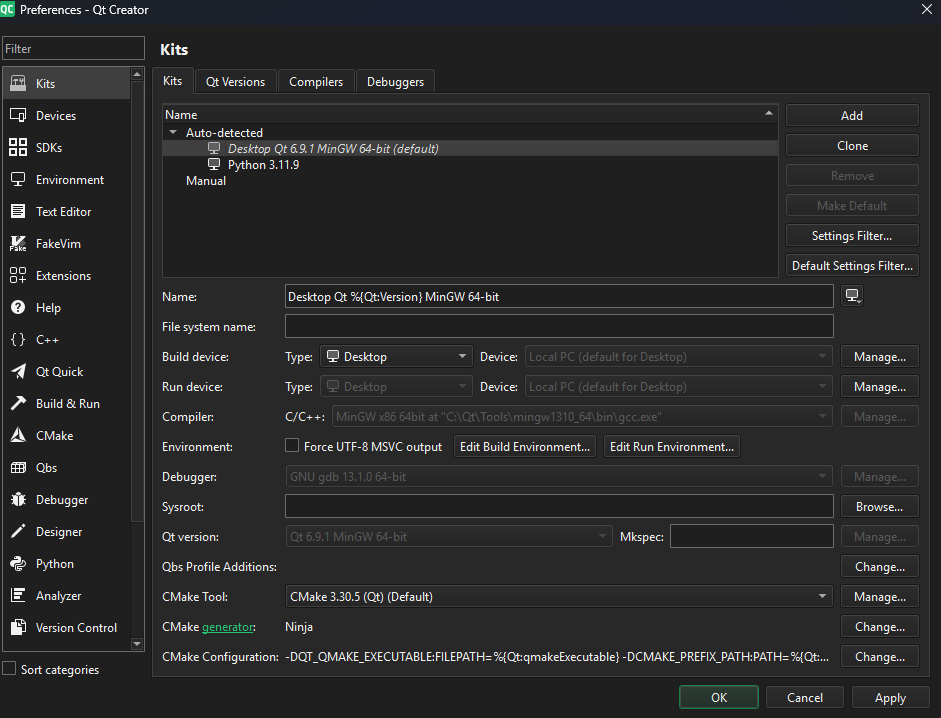This screenshot has height=718, width=941.
Task: Open the Debugger bug icon
Action: tap(18, 500)
